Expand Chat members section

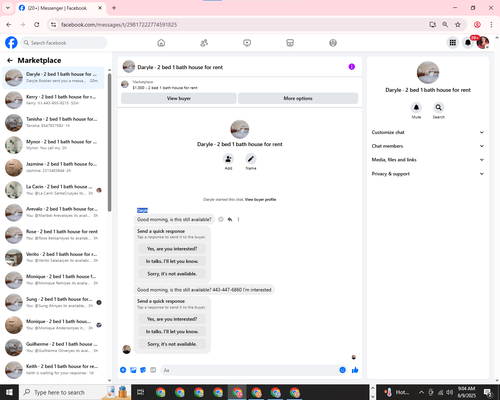428,146
